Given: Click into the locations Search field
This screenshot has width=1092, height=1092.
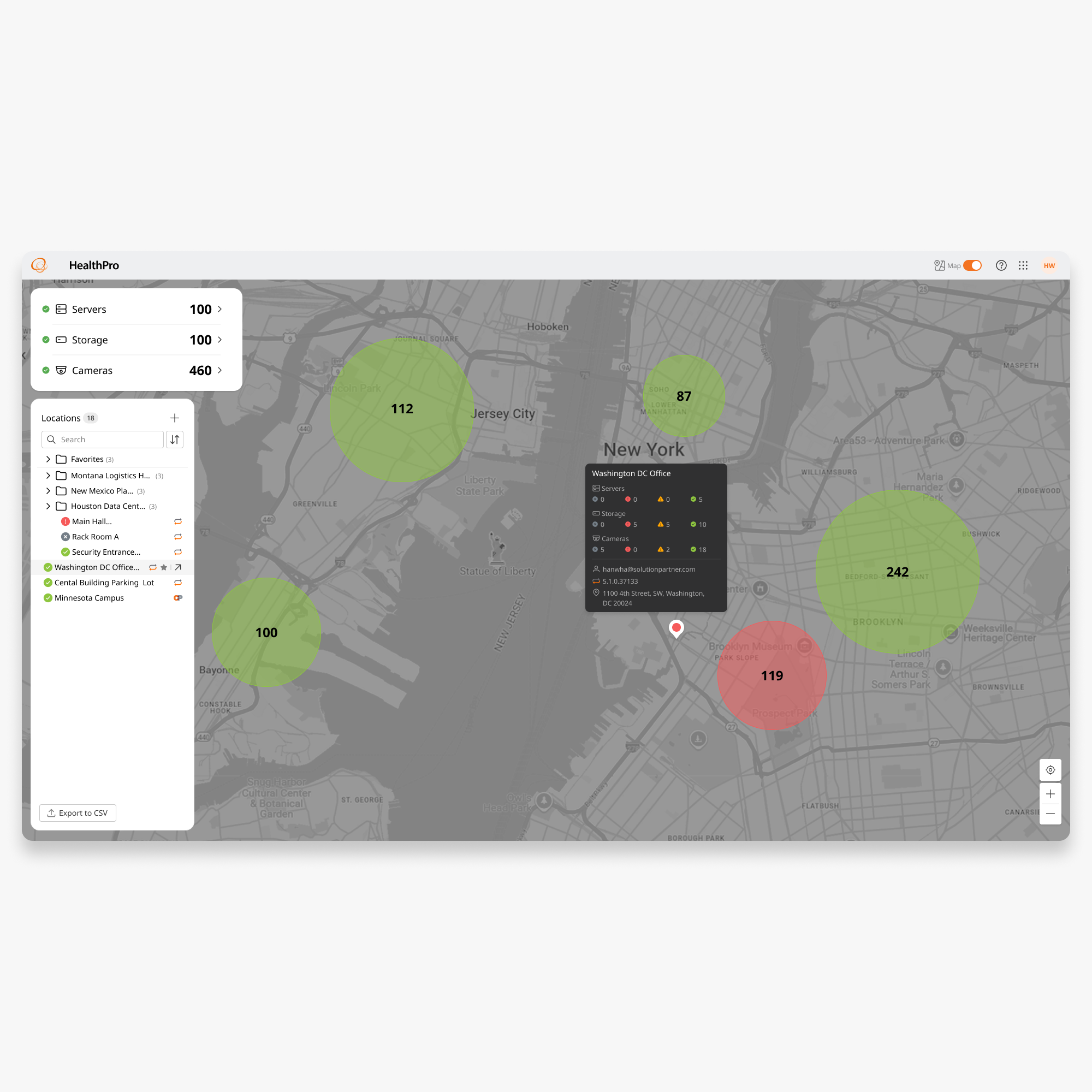Looking at the screenshot, I should tap(103, 439).
